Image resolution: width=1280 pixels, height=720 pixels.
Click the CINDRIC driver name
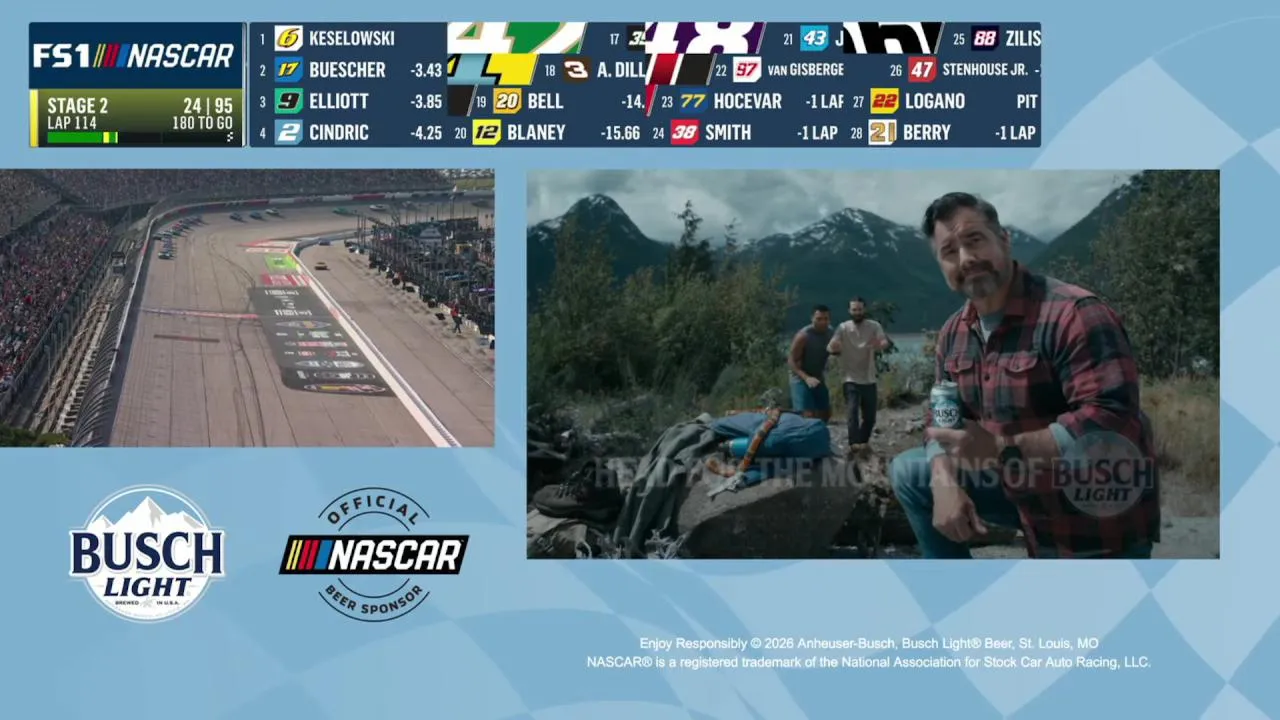click(339, 132)
